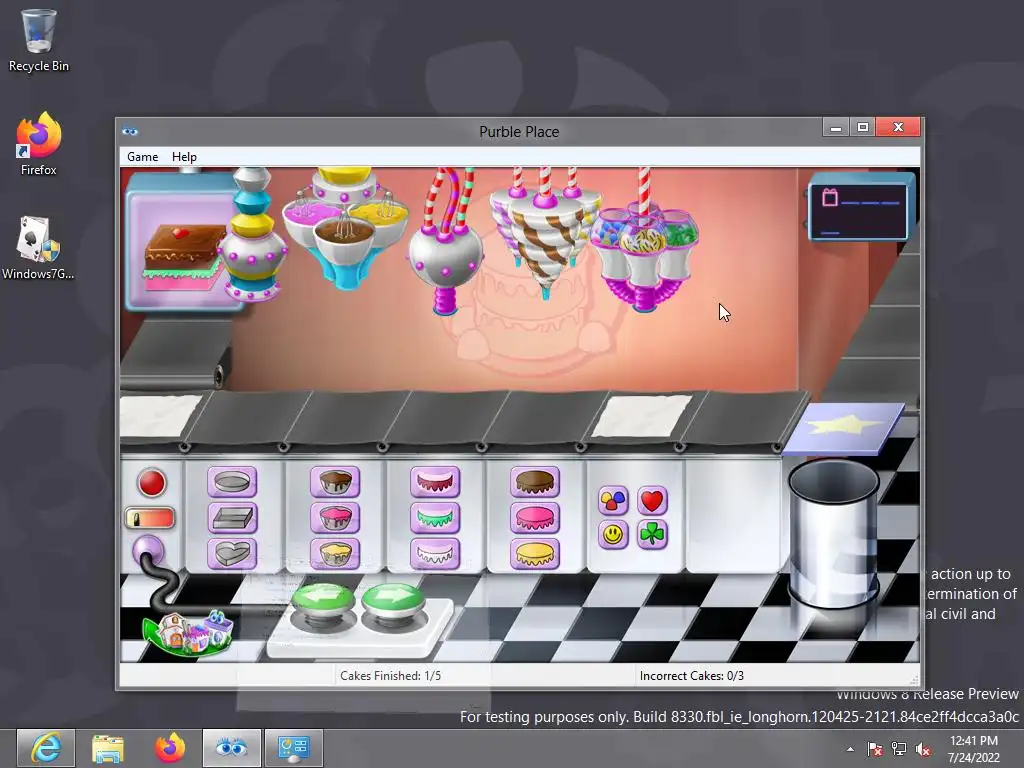1024x768 pixels.
Task: Select the round cake pan button
Action: [232, 483]
